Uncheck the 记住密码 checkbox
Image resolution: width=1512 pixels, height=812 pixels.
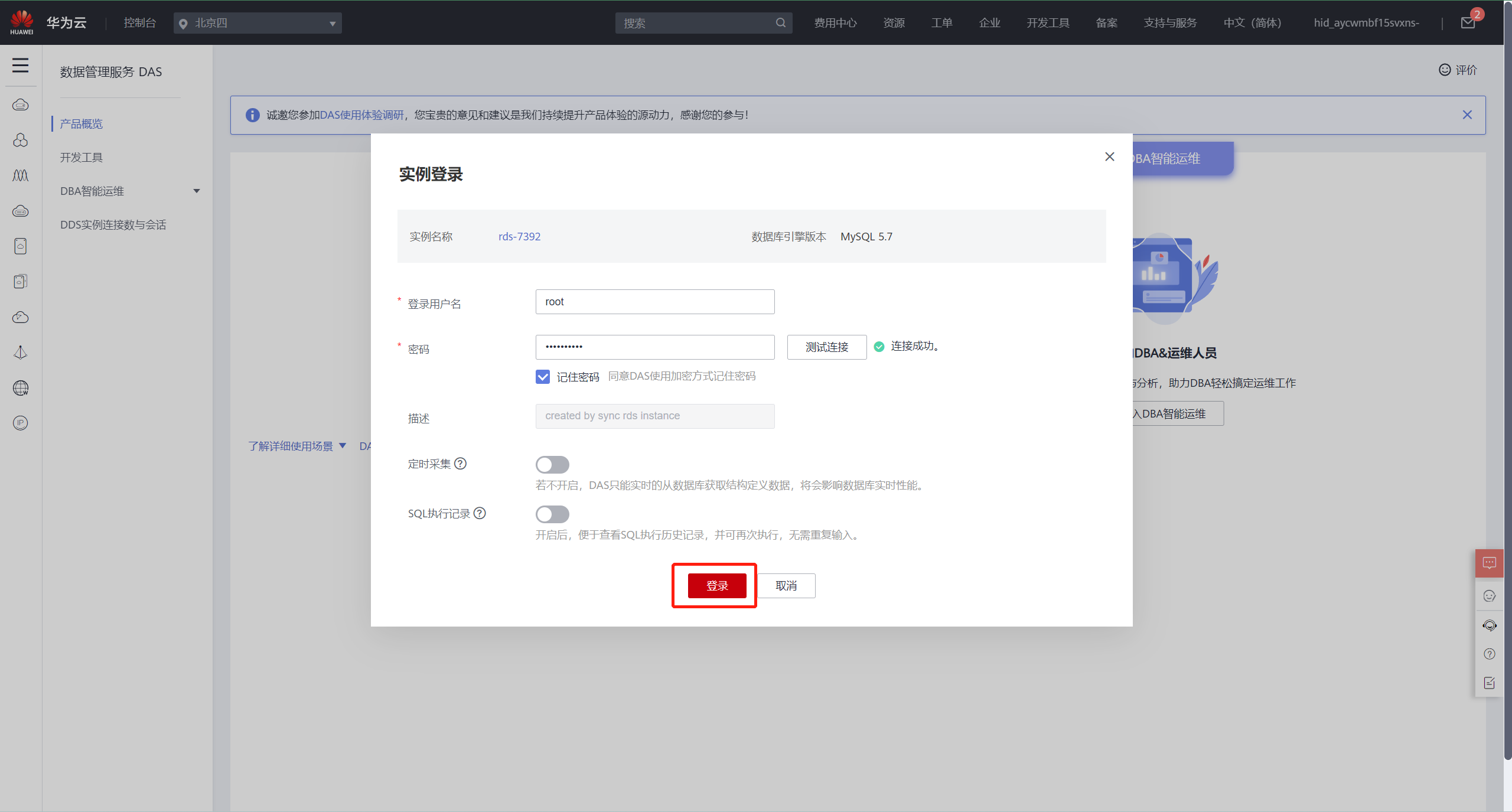[543, 377]
